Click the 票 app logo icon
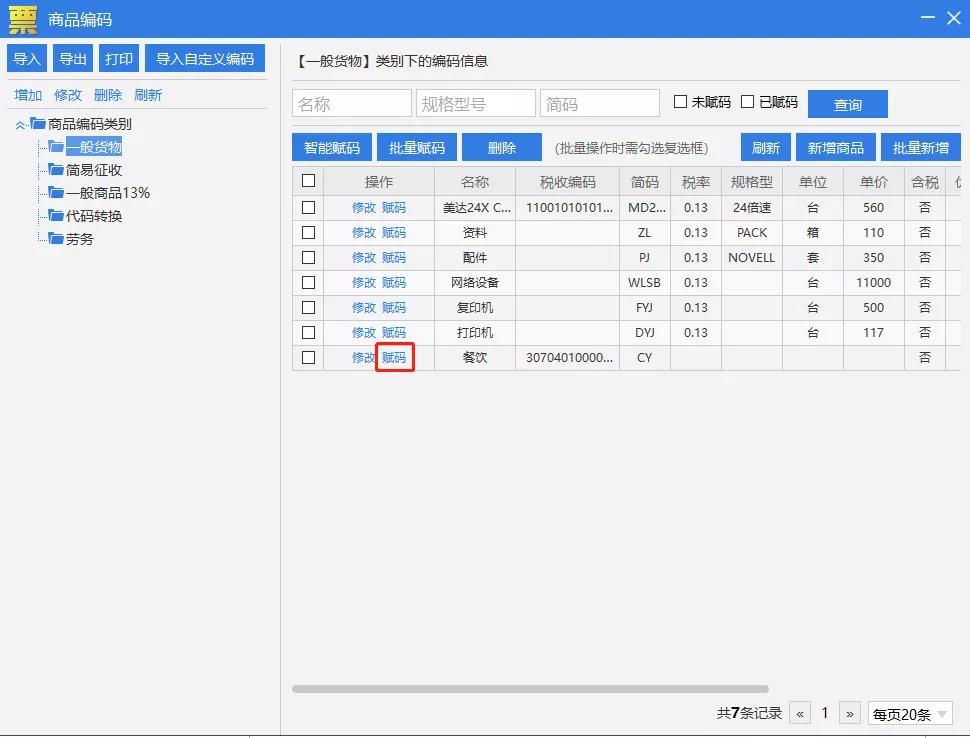Screen dimensions: 970x738 pyautogui.click(x=23, y=19)
